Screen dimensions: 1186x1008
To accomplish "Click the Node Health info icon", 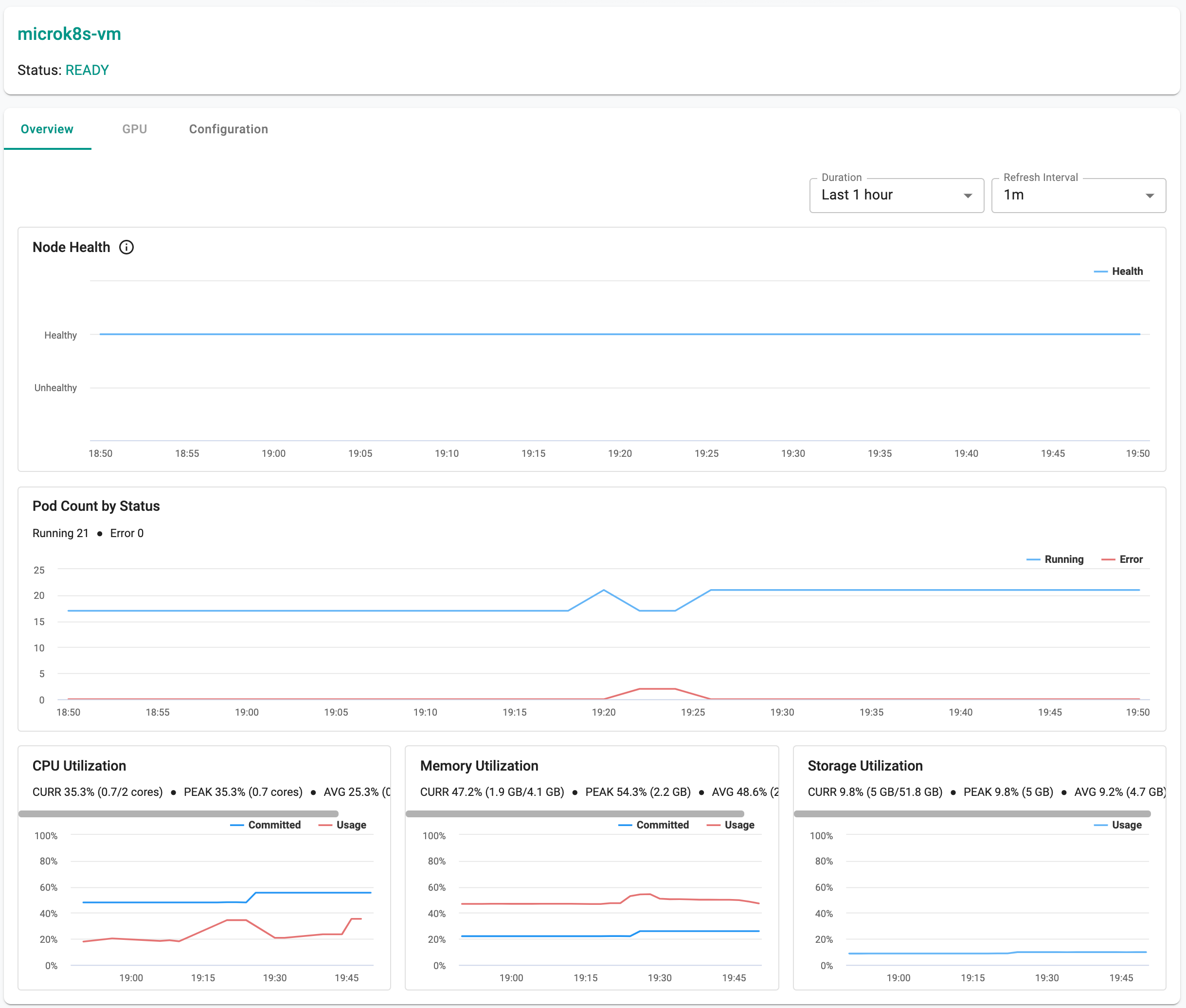I will 126,247.
